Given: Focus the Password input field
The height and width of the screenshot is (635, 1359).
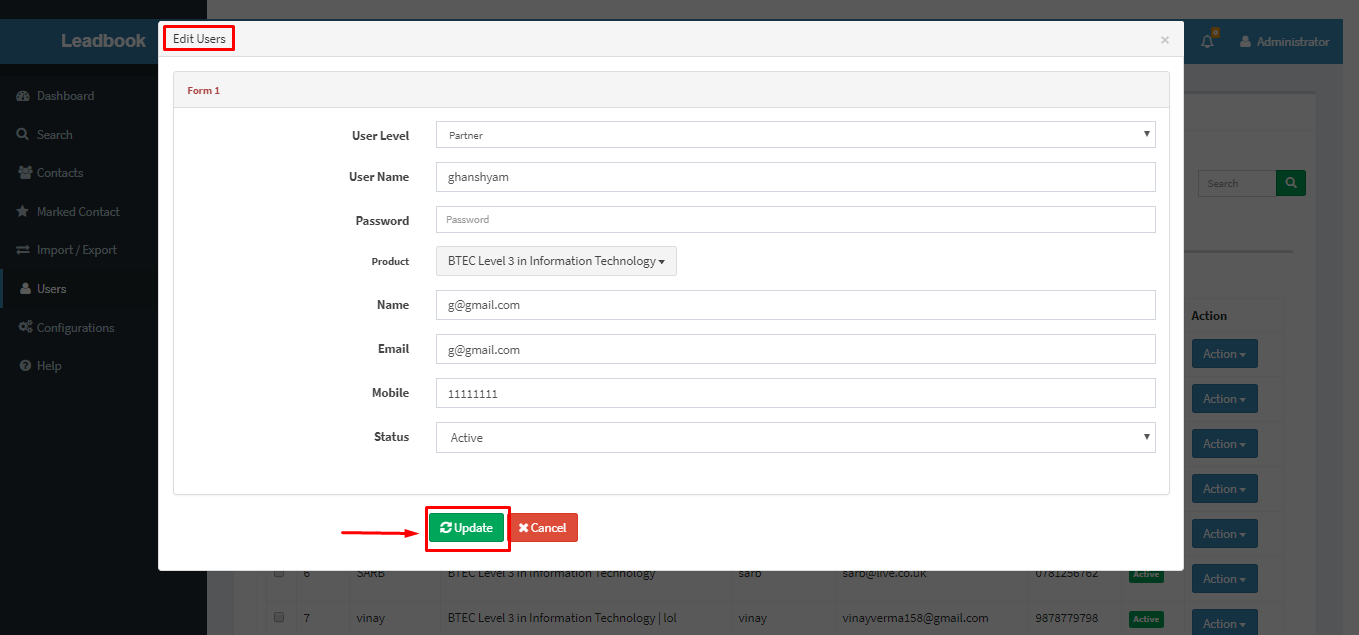Looking at the screenshot, I should tap(795, 219).
